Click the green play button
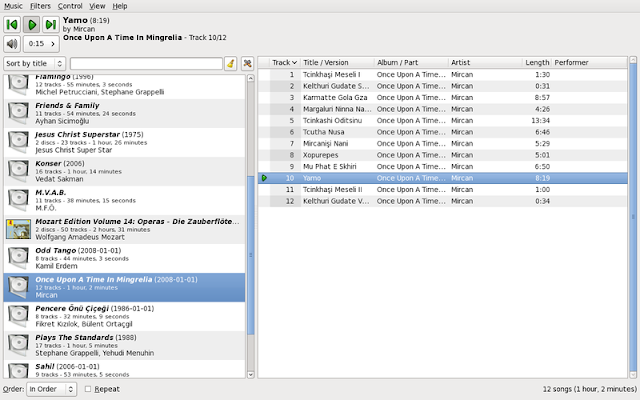The width and height of the screenshot is (640, 400). click(x=31, y=25)
